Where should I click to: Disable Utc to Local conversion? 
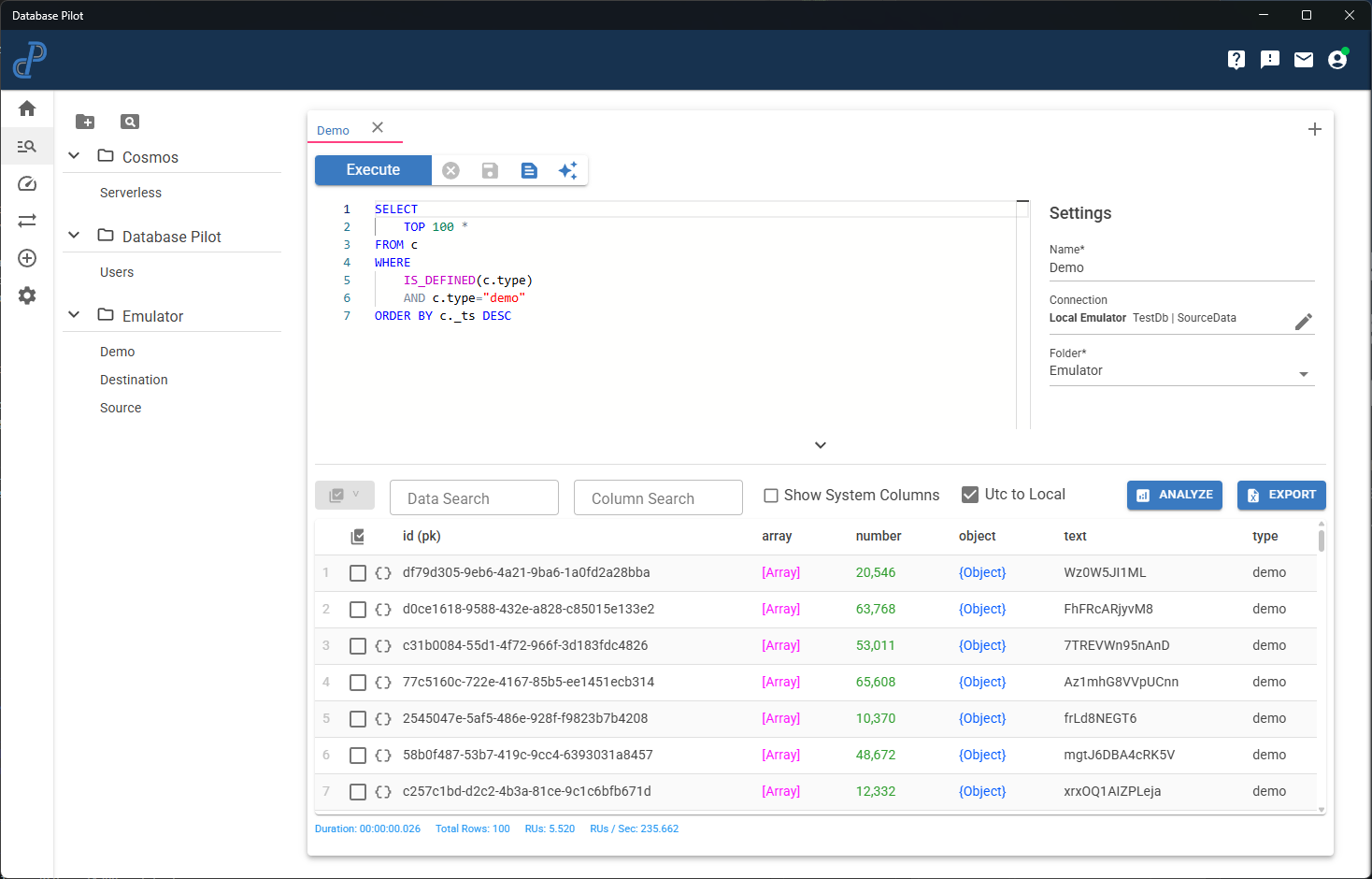969,494
